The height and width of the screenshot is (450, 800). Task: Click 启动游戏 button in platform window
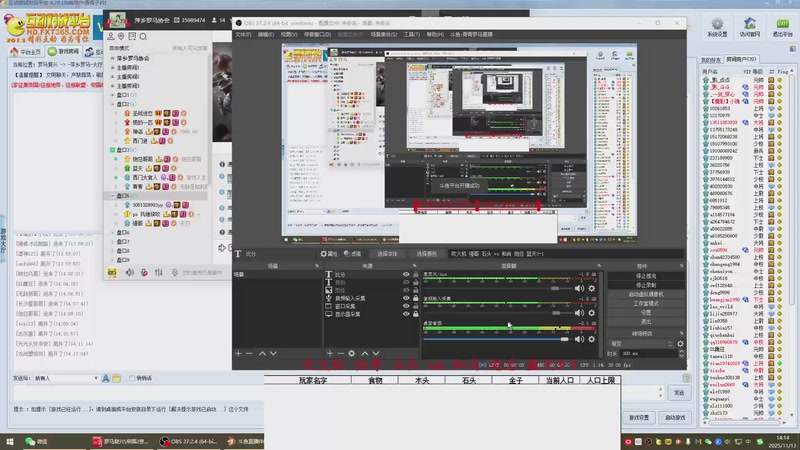(675, 417)
